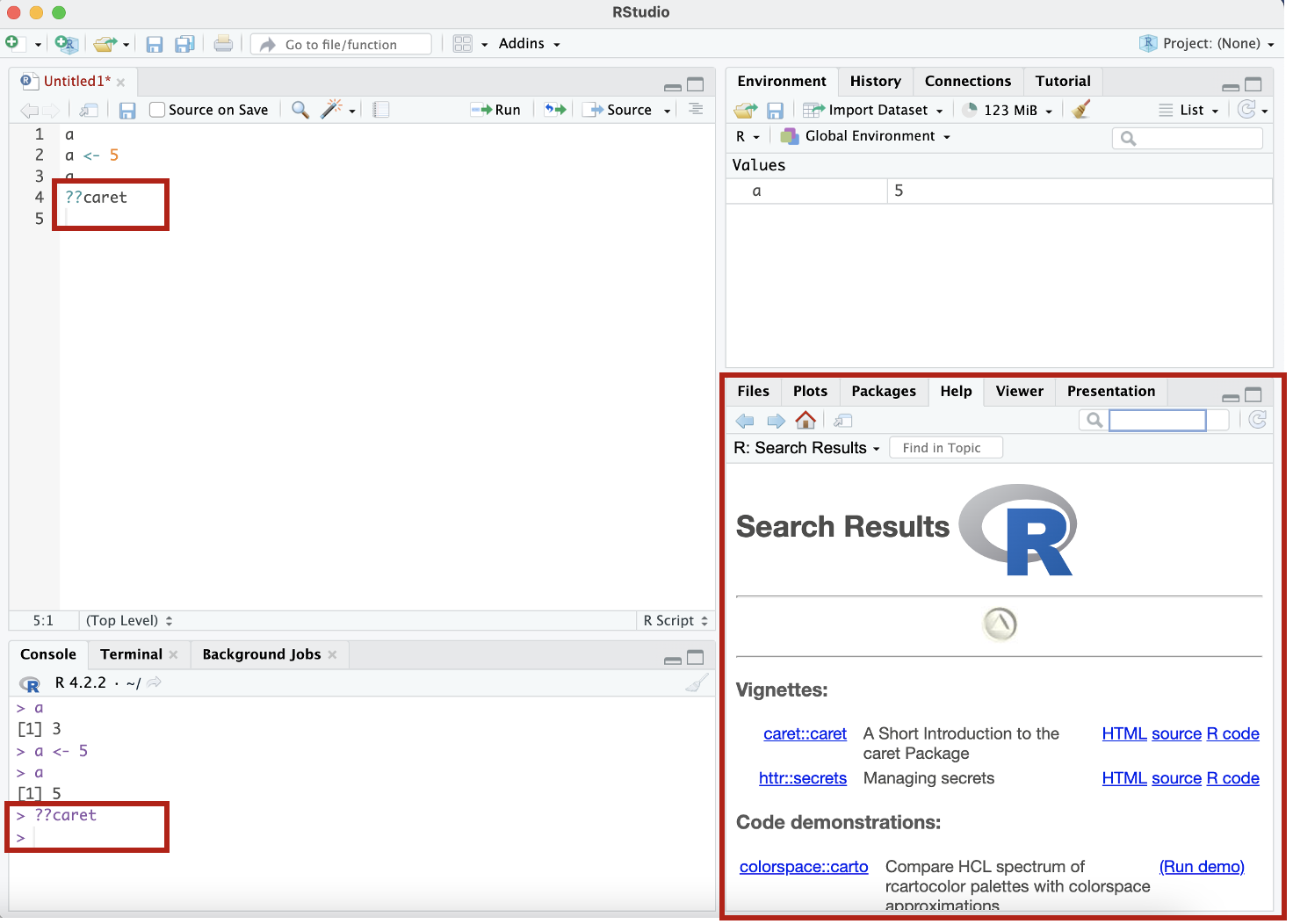
Task: Refresh the Environment pane icon
Action: point(1246,109)
